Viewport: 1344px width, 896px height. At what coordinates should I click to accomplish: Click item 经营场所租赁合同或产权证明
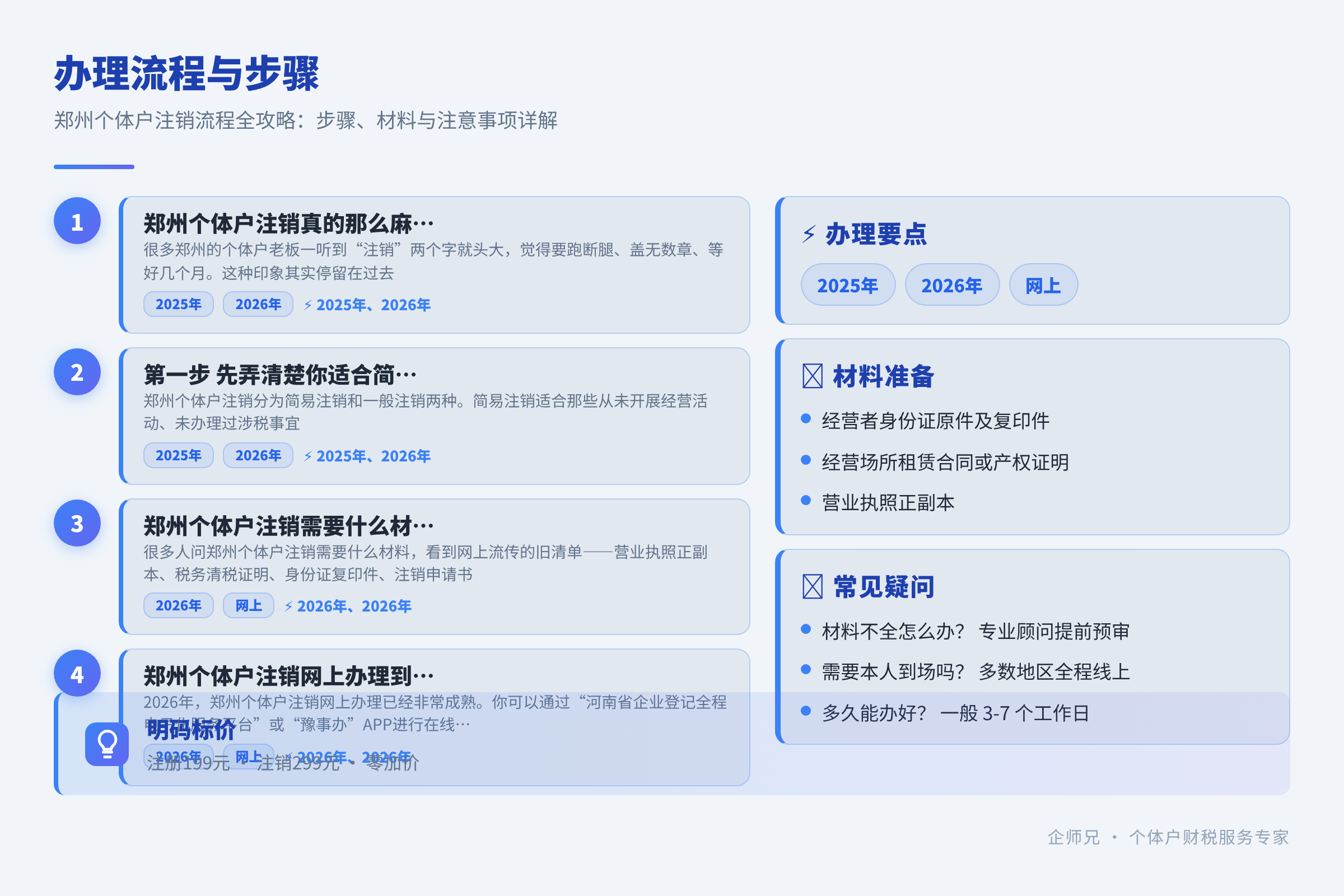pos(945,461)
